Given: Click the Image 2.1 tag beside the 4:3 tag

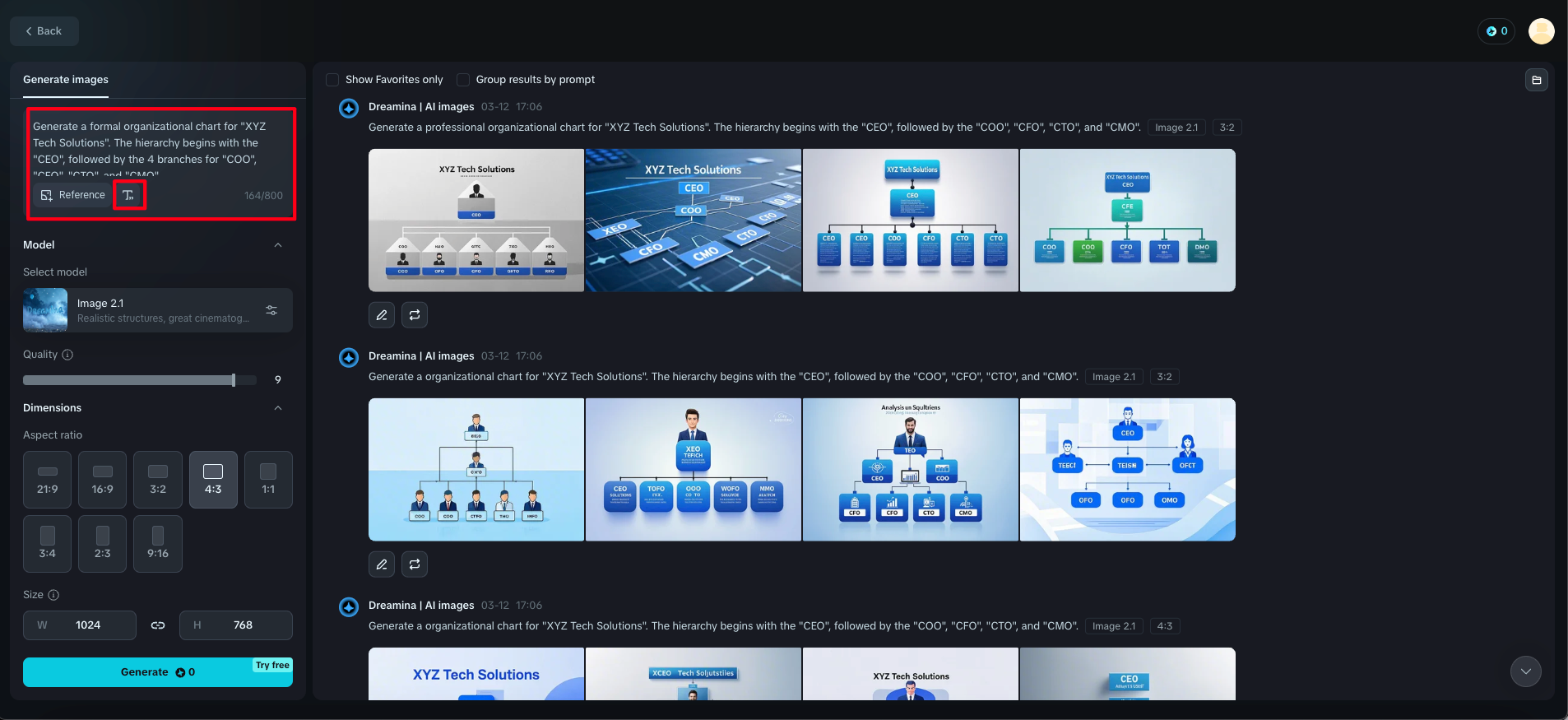Looking at the screenshot, I should (x=1114, y=626).
